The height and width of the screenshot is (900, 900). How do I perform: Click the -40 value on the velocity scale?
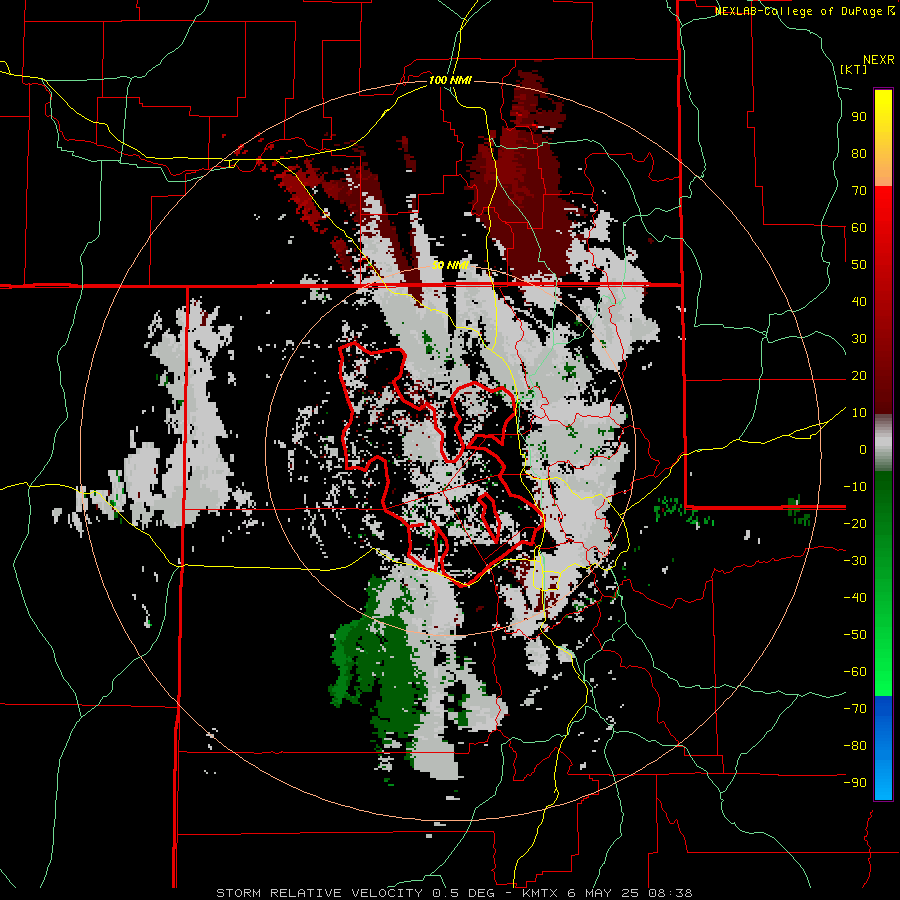tap(855, 598)
